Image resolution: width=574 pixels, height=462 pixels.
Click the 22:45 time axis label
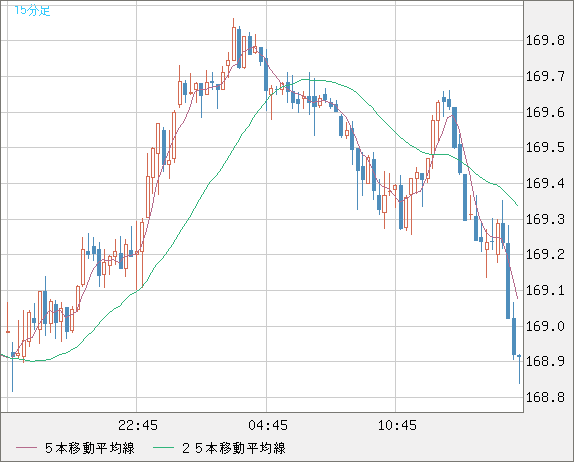(x=138, y=425)
